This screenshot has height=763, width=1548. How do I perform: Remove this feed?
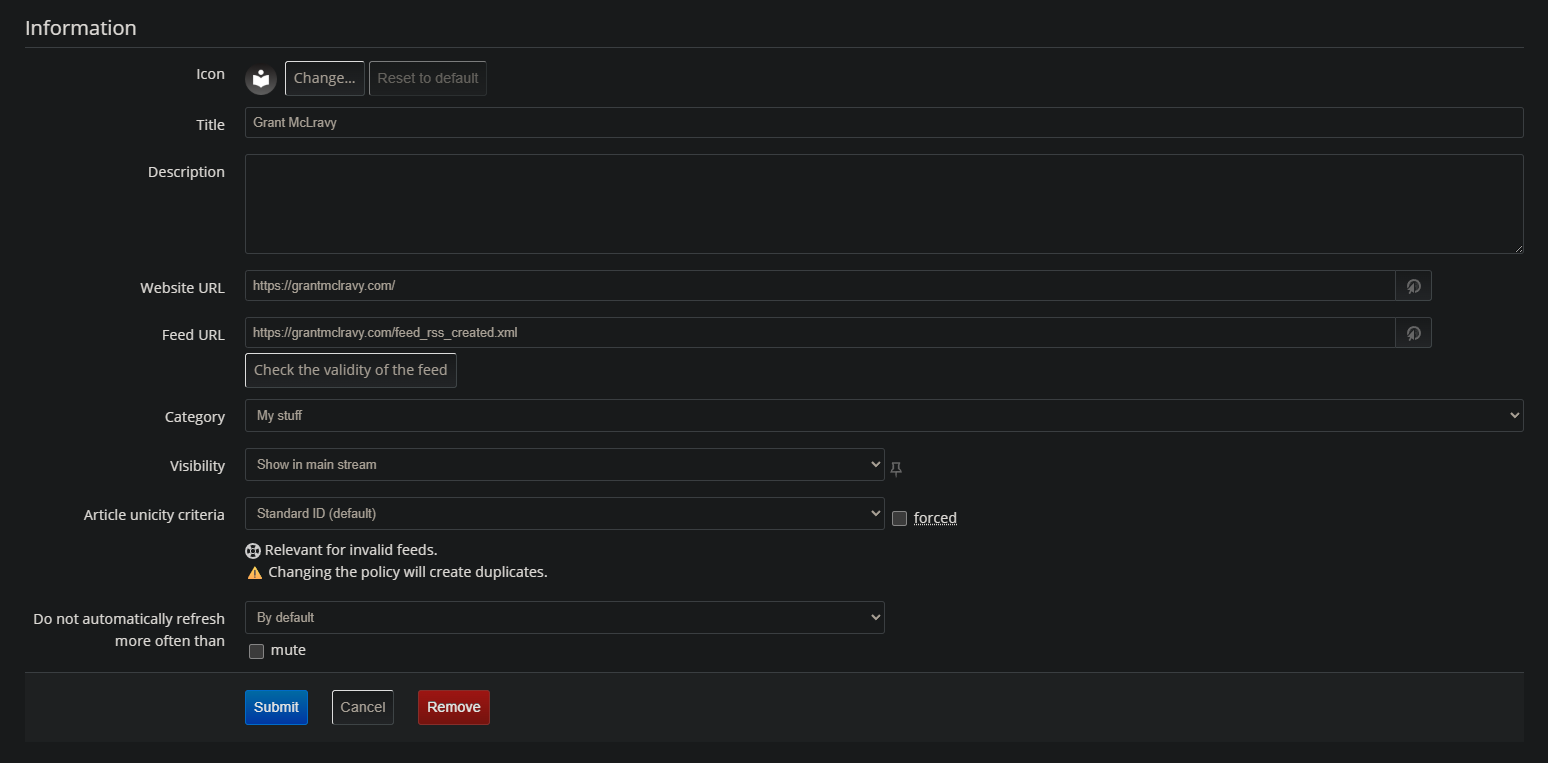point(454,707)
